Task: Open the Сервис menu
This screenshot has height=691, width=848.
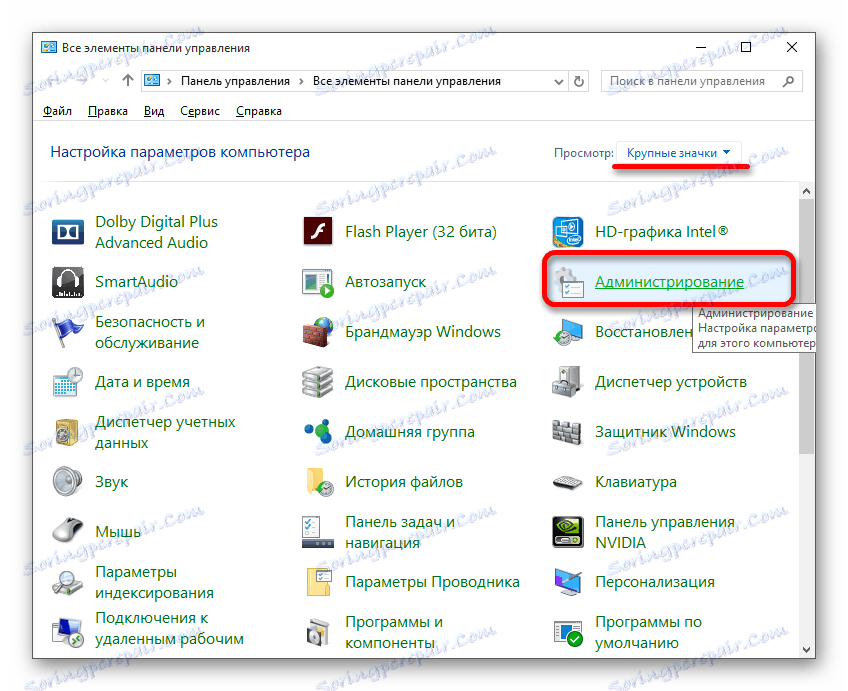Action: [200, 111]
